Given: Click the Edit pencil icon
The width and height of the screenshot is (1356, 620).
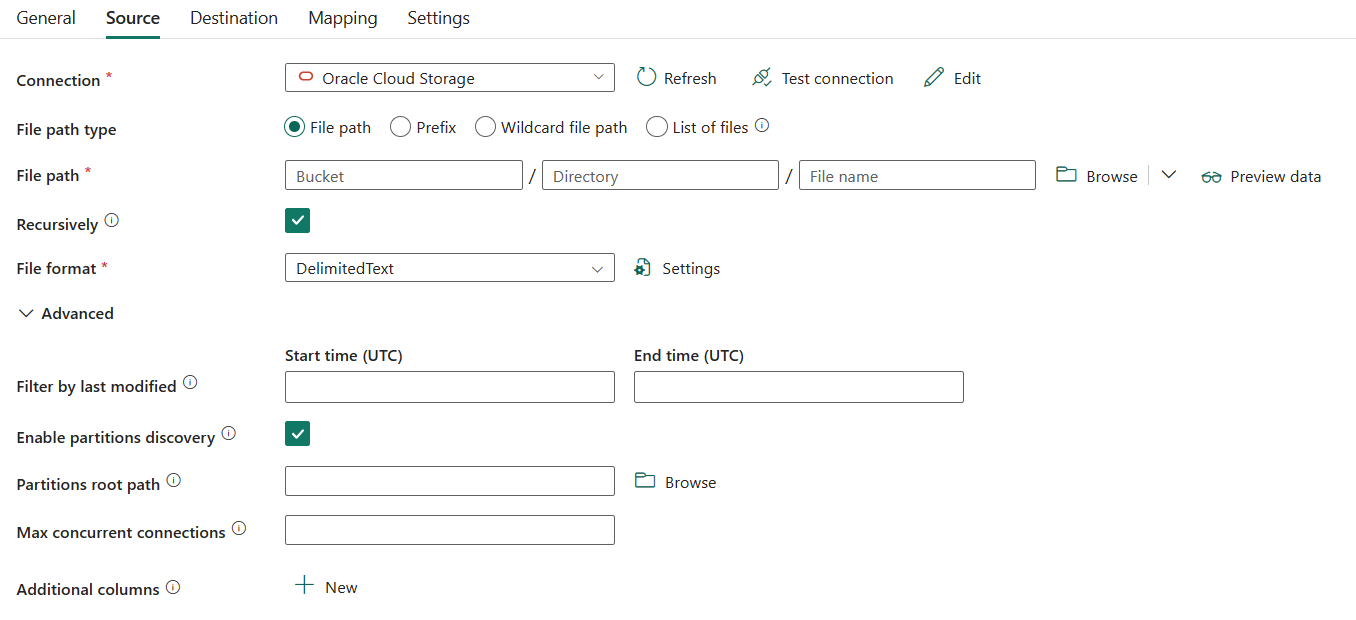Looking at the screenshot, I should pyautogui.click(x=934, y=77).
